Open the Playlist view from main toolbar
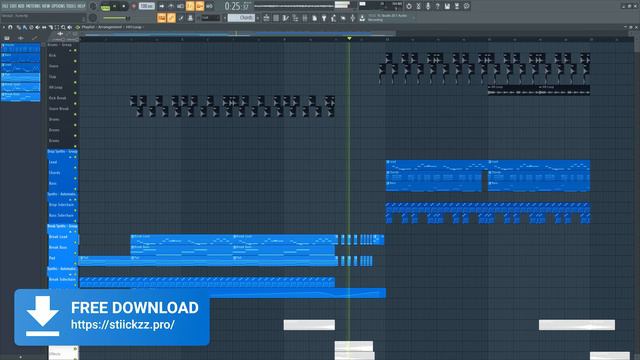640x360 pixels. [x=266, y=18]
